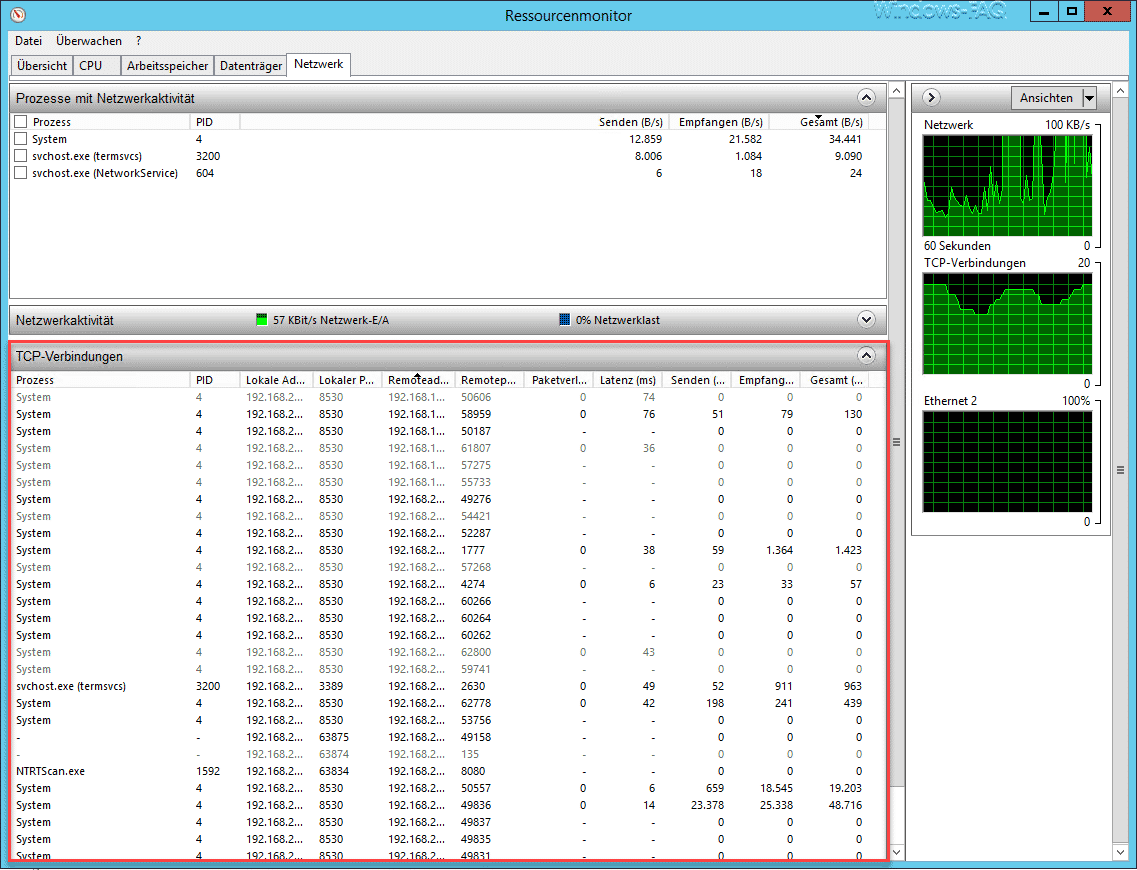This screenshot has height=870, width=1137.
Task: Sort TCP connections by Paketverlust header
Action: coord(559,380)
